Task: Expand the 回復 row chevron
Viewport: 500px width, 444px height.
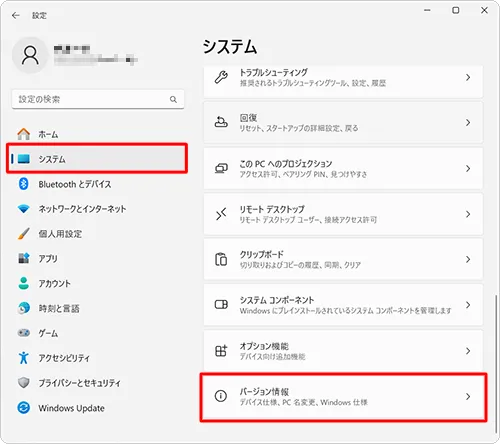Action: [468, 123]
